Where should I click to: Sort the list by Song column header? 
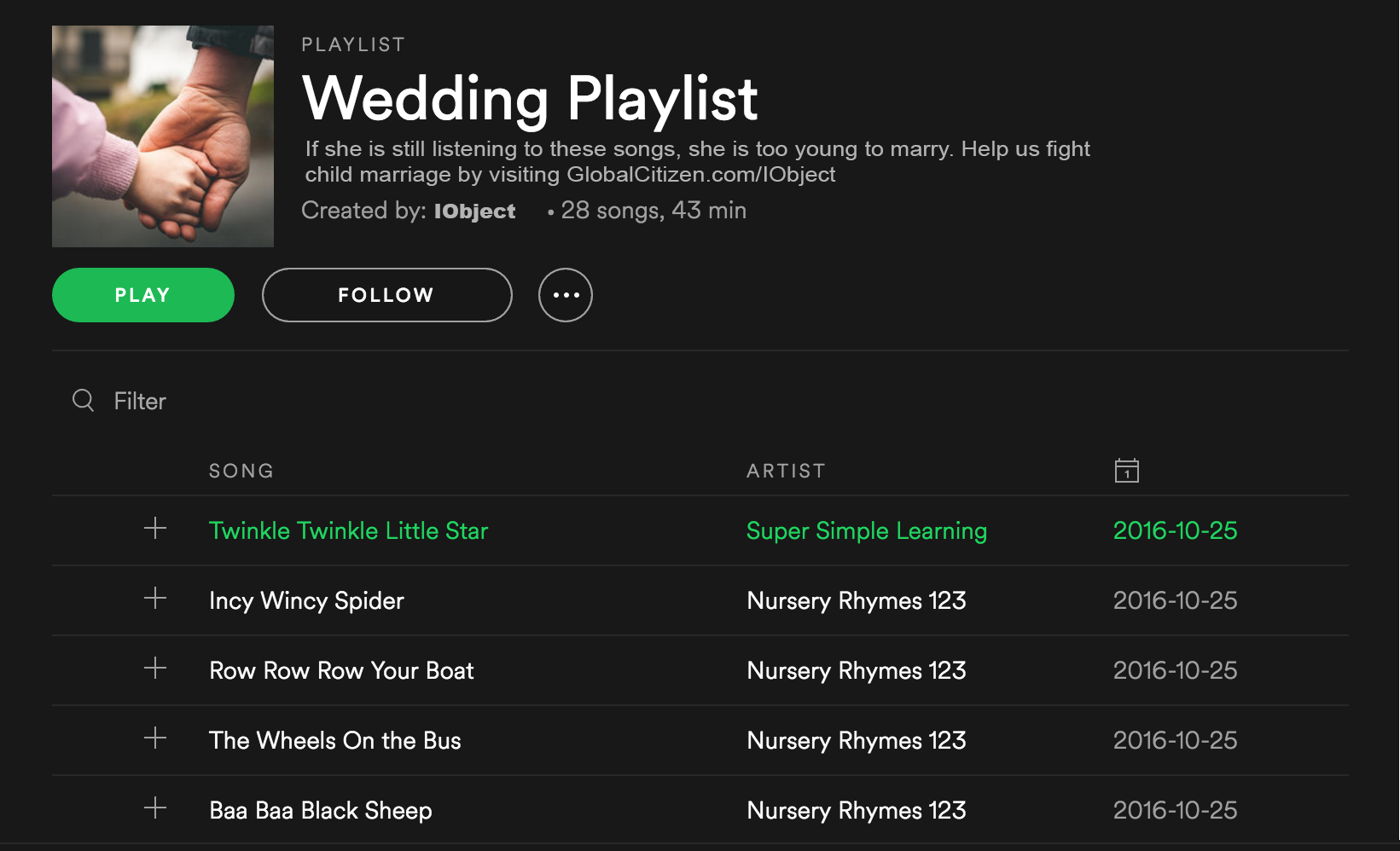241,471
